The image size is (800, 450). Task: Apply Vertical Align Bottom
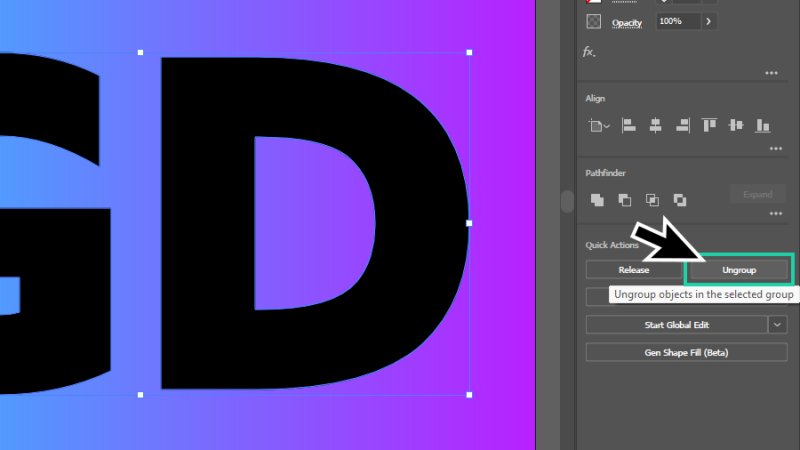[762, 126]
